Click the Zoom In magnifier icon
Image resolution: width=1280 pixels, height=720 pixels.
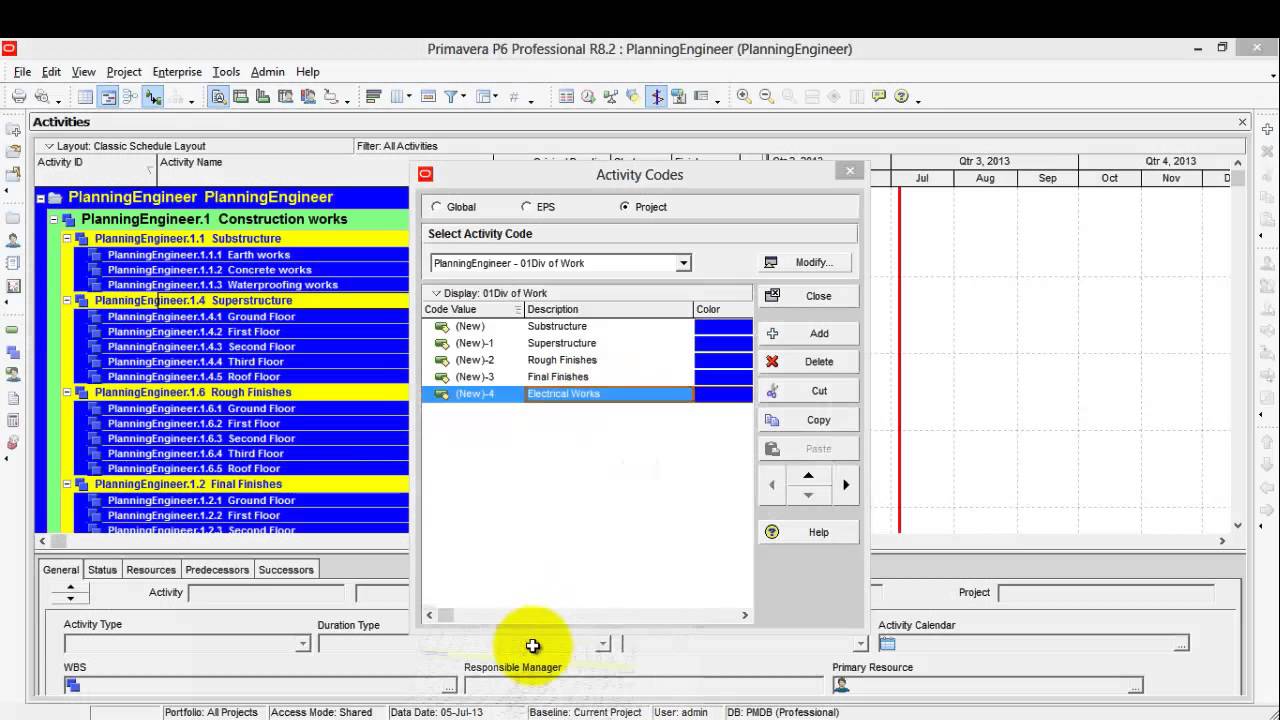[x=744, y=97]
